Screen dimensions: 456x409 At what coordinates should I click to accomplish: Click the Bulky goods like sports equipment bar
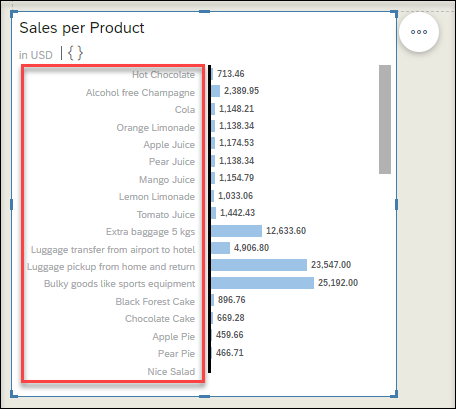click(x=262, y=283)
